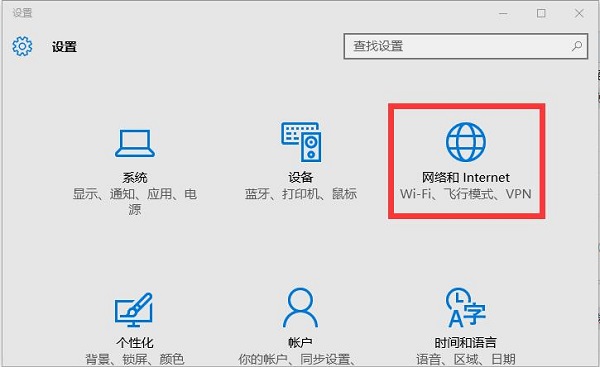Click the 系统 label
Viewport: 600px width, 367px height.
pyautogui.click(x=135, y=178)
